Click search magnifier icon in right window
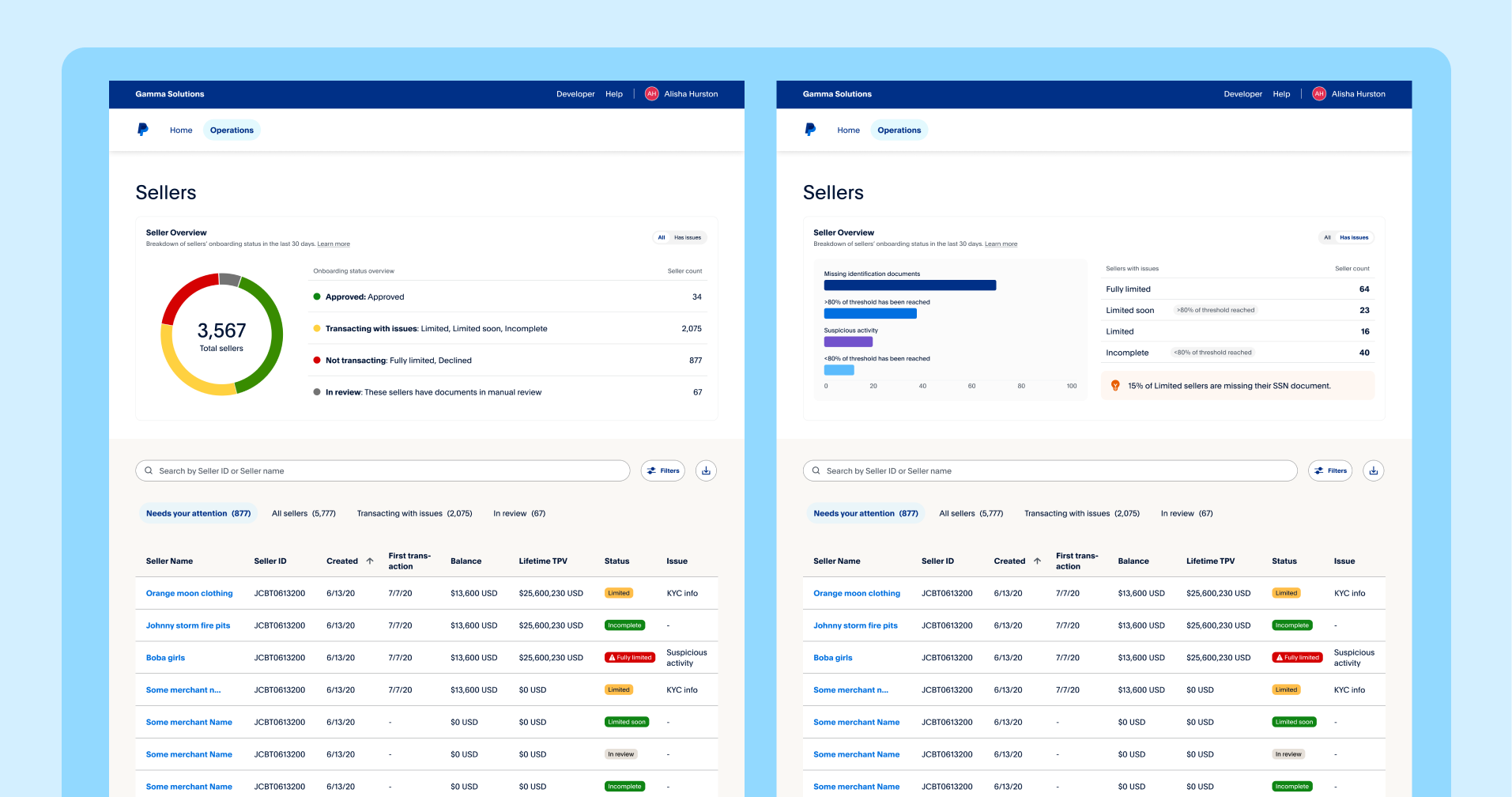 point(816,470)
